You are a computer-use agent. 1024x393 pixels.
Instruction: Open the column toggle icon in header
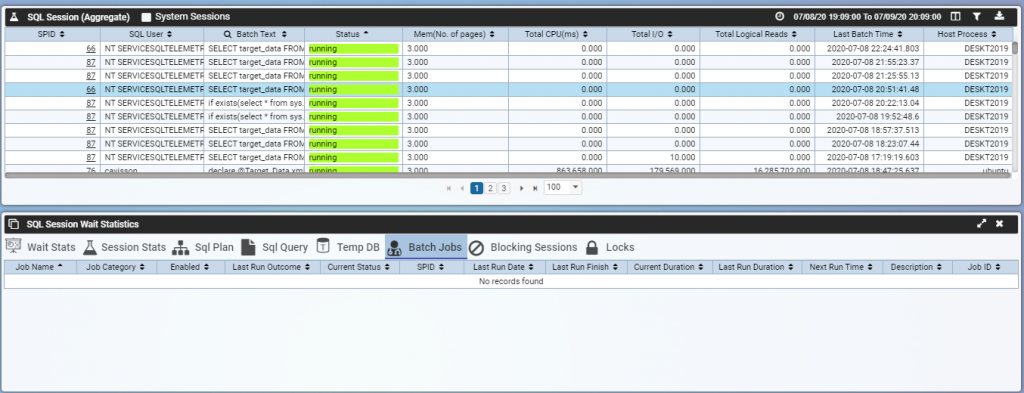(x=955, y=16)
